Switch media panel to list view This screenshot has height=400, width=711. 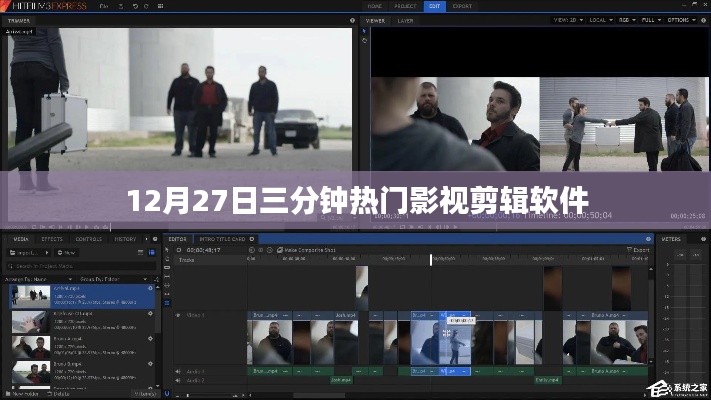pyautogui.click(x=150, y=253)
